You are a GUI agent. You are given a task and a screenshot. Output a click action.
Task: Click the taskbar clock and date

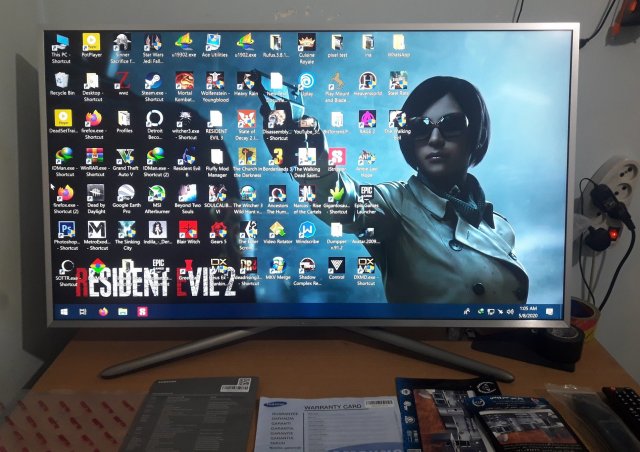pyautogui.click(x=526, y=312)
